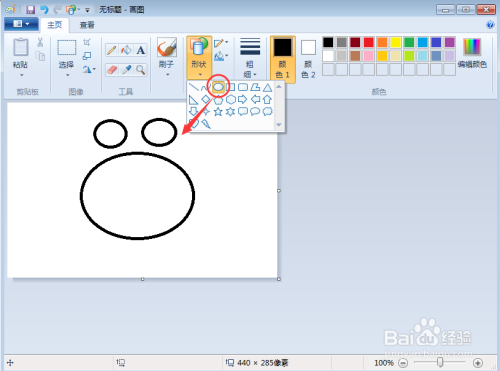Pick the Up arrow shape
The width and height of the screenshot is (500, 371).
pyautogui.click(x=267, y=99)
